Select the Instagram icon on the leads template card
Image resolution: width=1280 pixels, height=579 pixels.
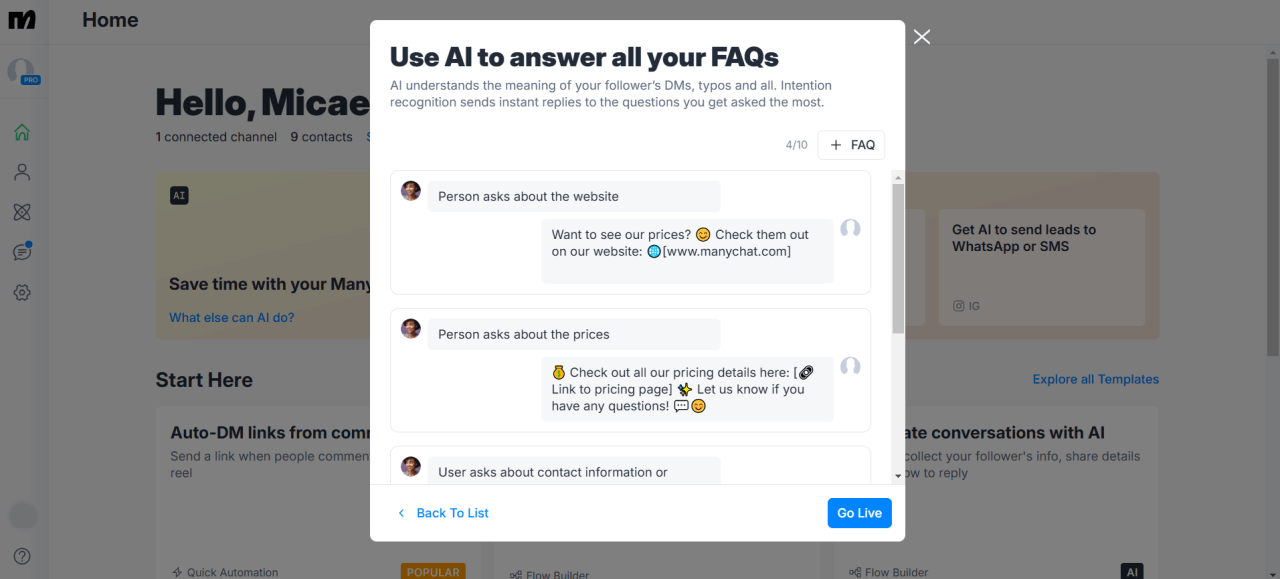[x=957, y=305]
